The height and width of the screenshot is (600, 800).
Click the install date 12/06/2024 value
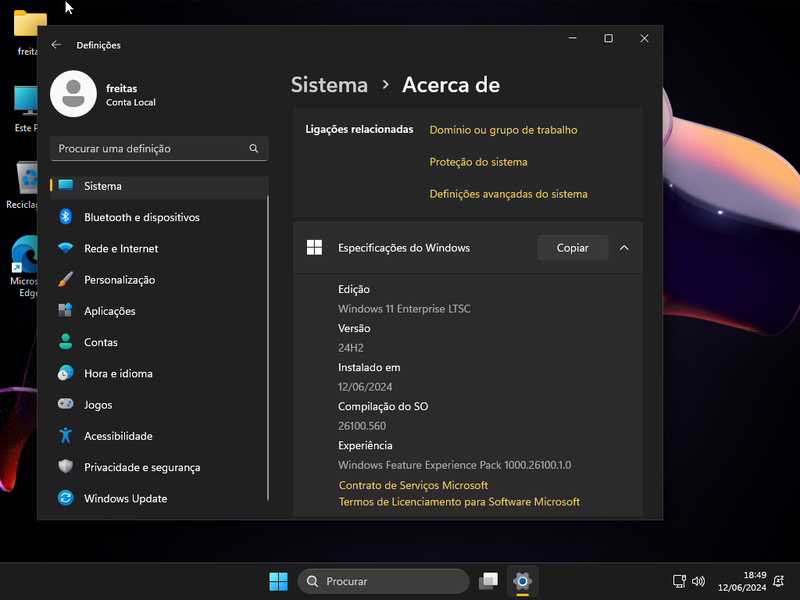[x=365, y=387]
